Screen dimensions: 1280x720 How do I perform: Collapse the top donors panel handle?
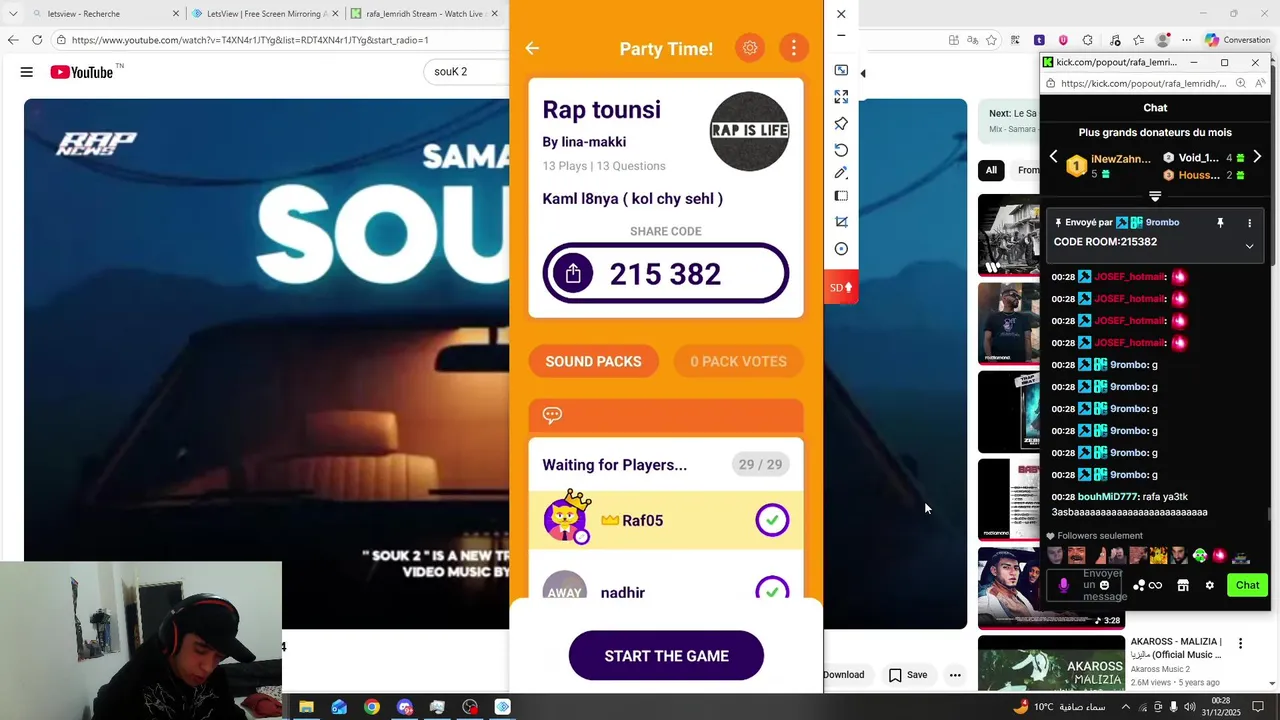[x=1155, y=197]
